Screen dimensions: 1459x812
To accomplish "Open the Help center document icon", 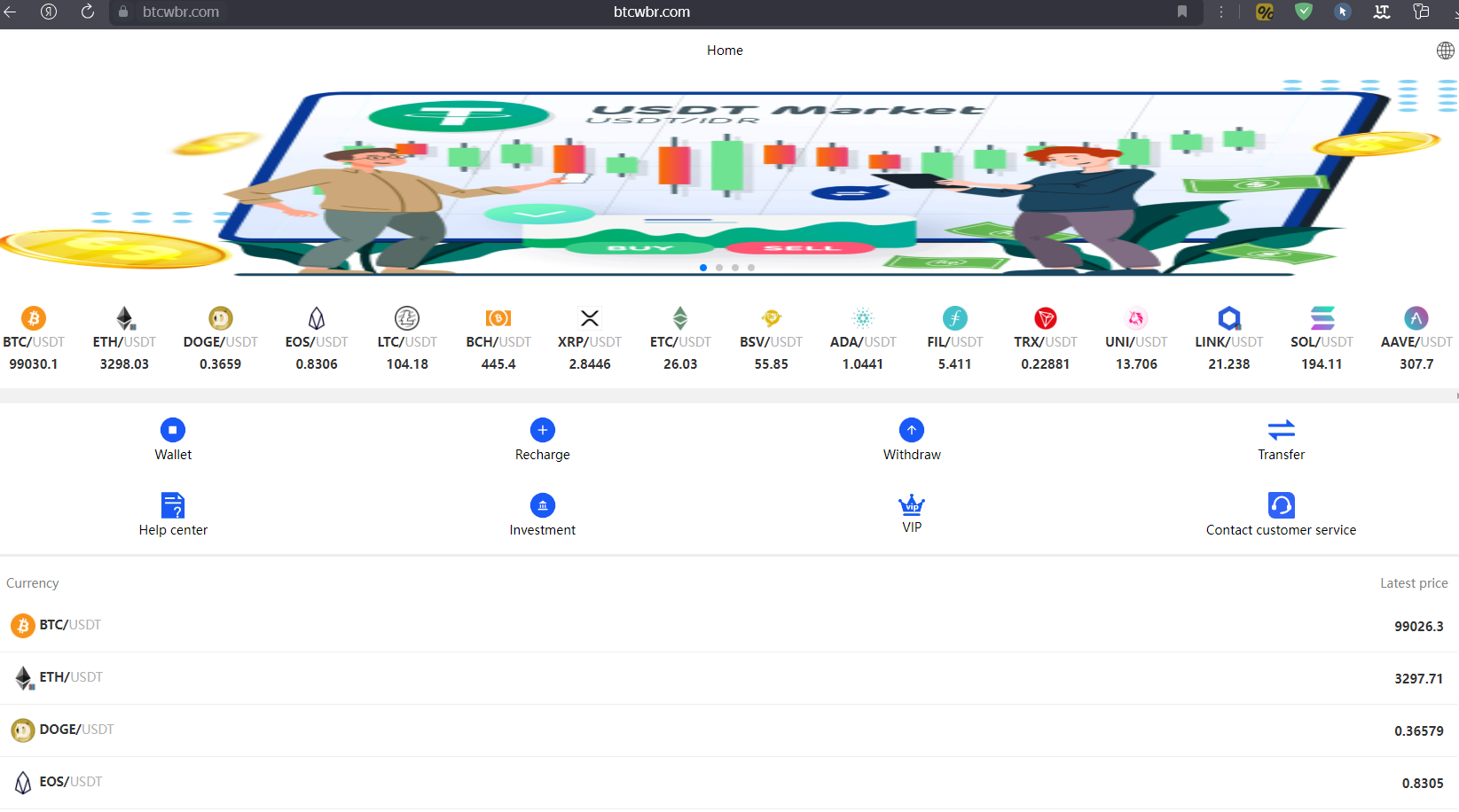I will click(173, 505).
